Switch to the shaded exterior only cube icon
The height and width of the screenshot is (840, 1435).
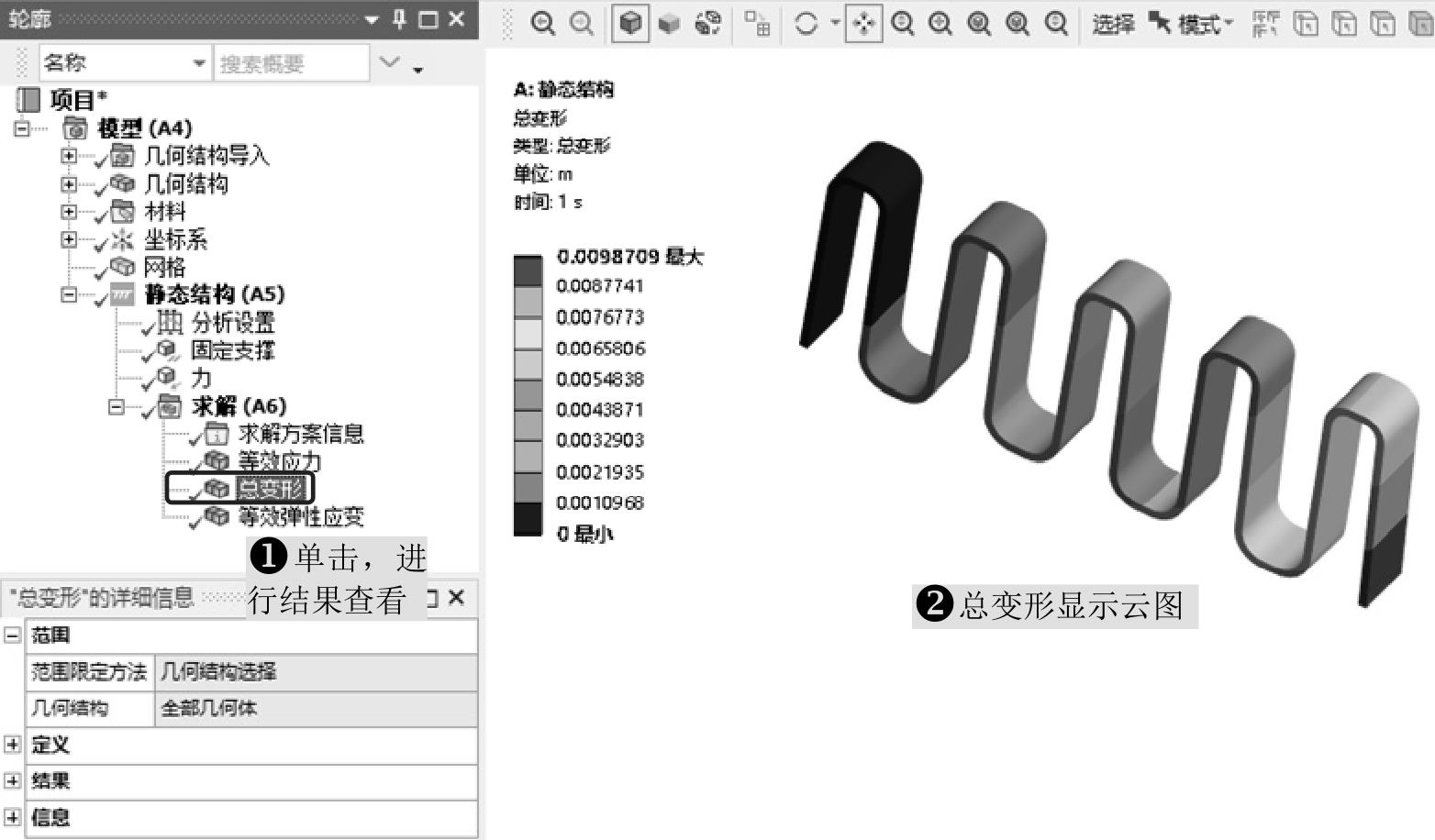(670, 24)
